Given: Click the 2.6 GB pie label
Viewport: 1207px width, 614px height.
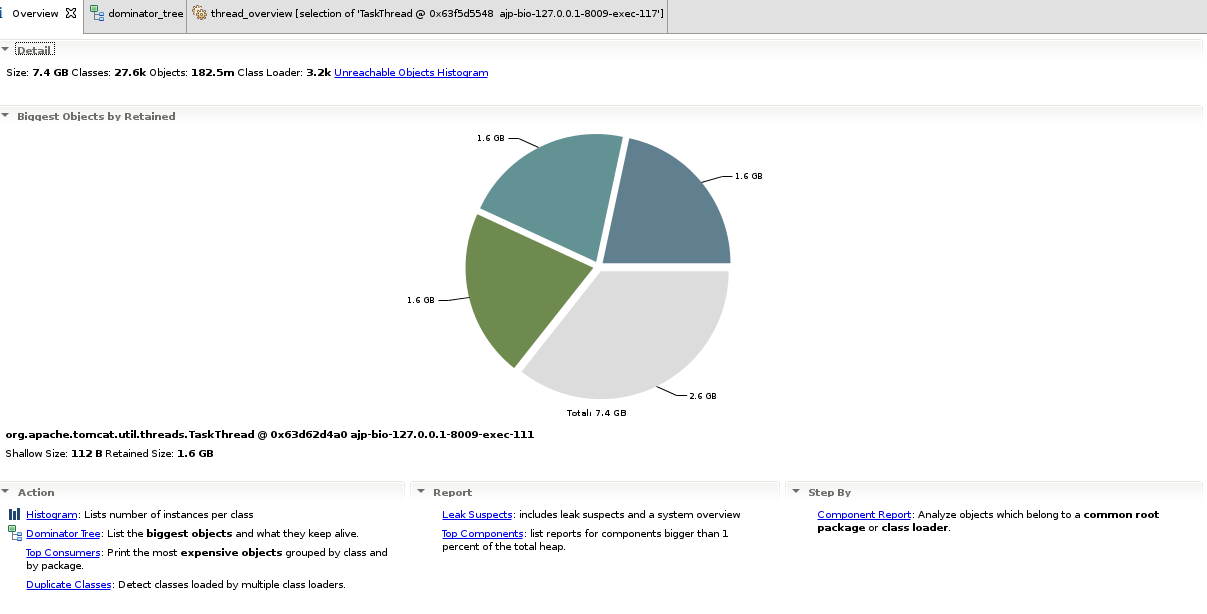Looking at the screenshot, I should tap(703, 396).
